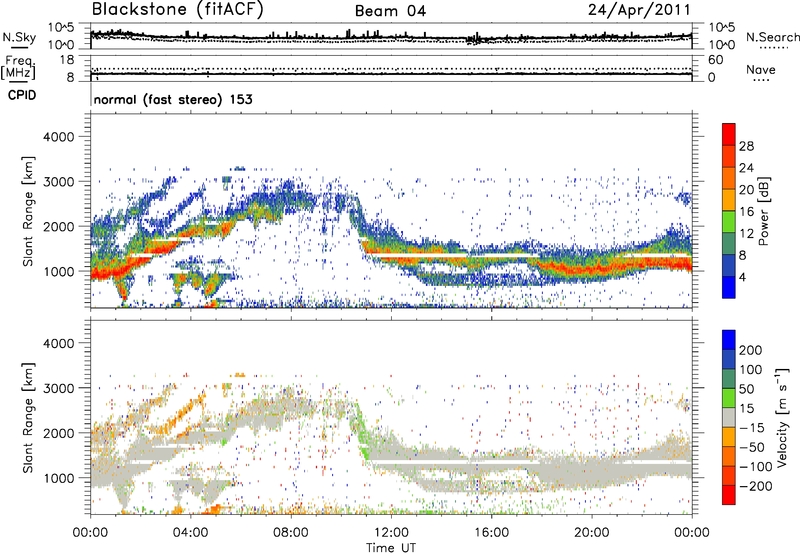
Task: Click the '2000' tick on velocity panel axis
Action: coord(58,433)
